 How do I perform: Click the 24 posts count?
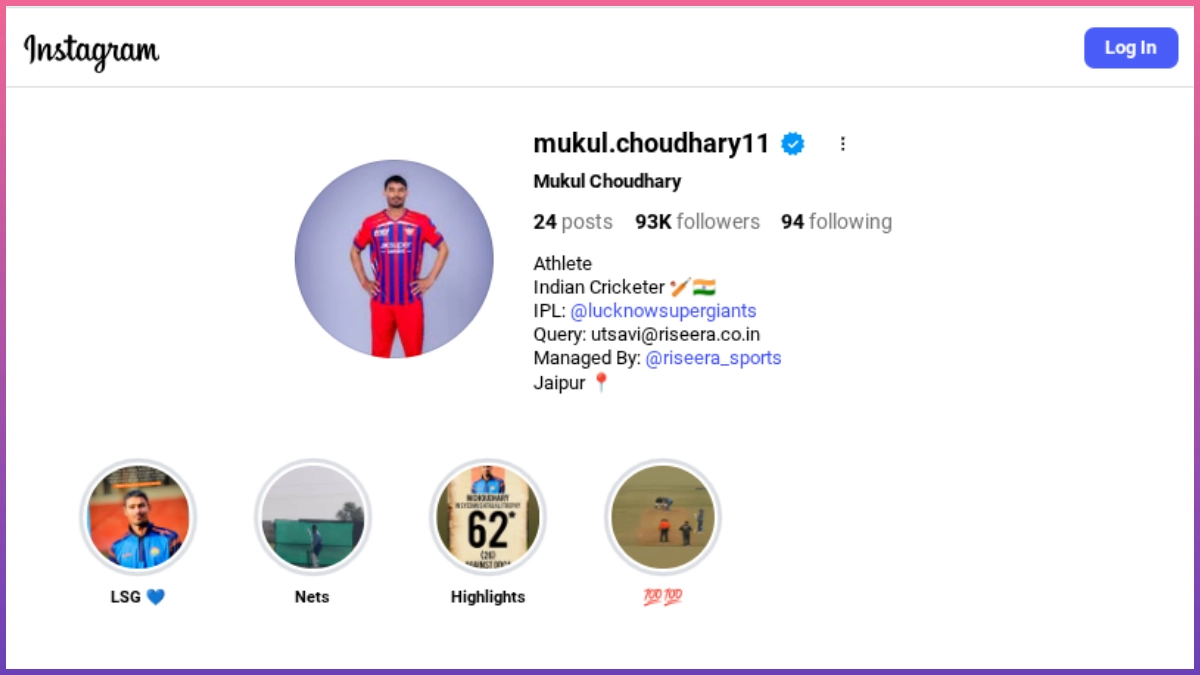point(573,222)
